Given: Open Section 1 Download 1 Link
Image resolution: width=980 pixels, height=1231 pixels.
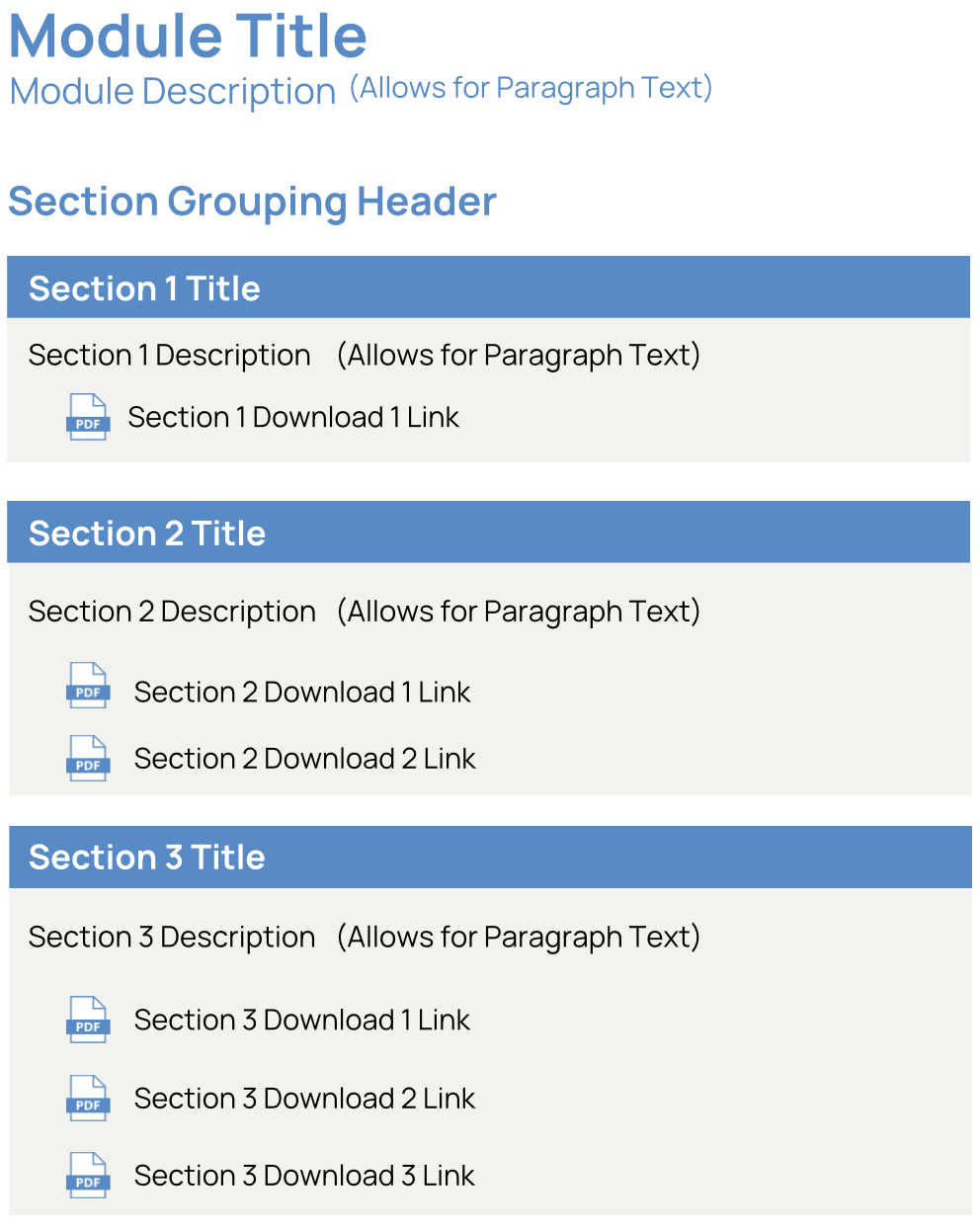Looking at the screenshot, I should (293, 417).
